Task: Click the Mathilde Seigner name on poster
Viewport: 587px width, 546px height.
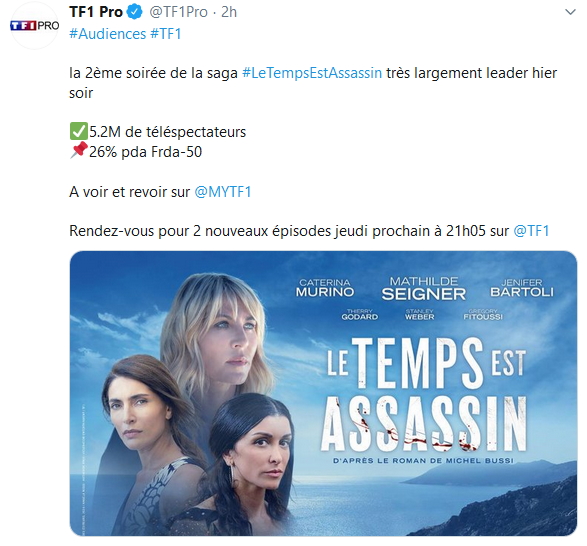Action: pyautogui.click(x=423, y=288)
